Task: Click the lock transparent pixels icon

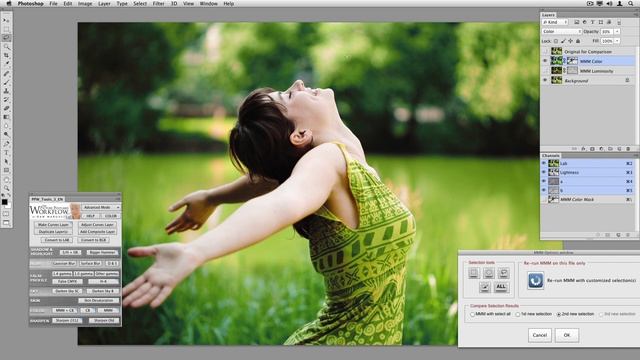Action: pos(556,41)
